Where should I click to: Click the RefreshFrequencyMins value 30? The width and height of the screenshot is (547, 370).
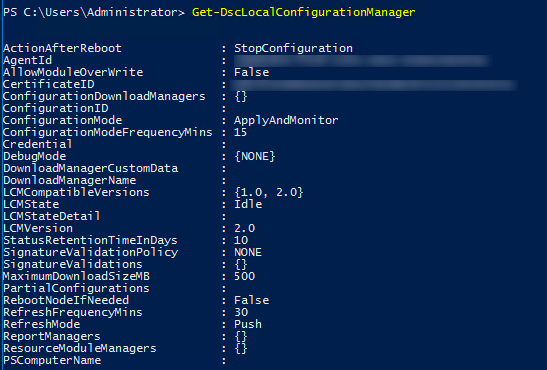click(241, 312)
